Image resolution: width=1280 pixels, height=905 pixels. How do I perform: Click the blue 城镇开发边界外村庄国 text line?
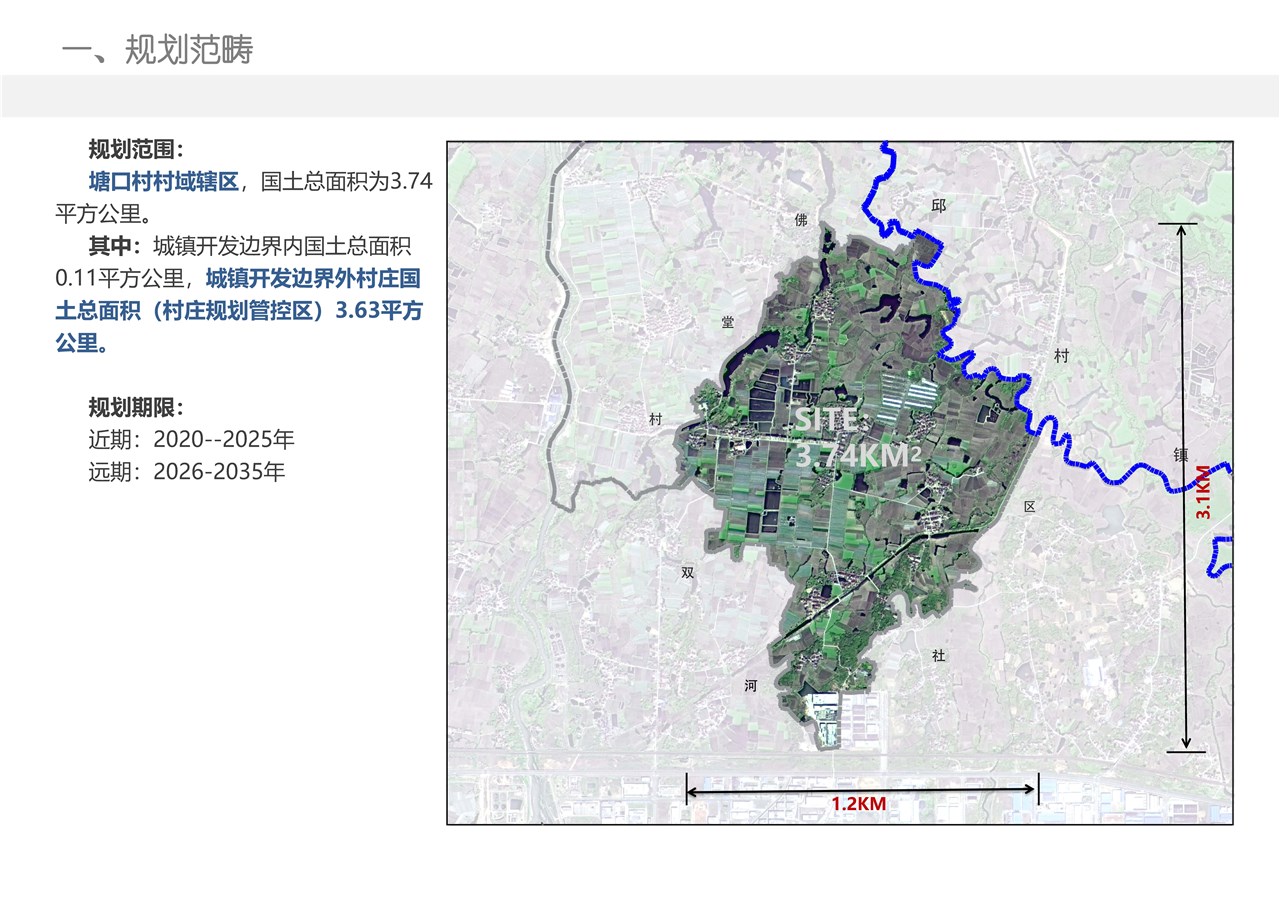313,278
